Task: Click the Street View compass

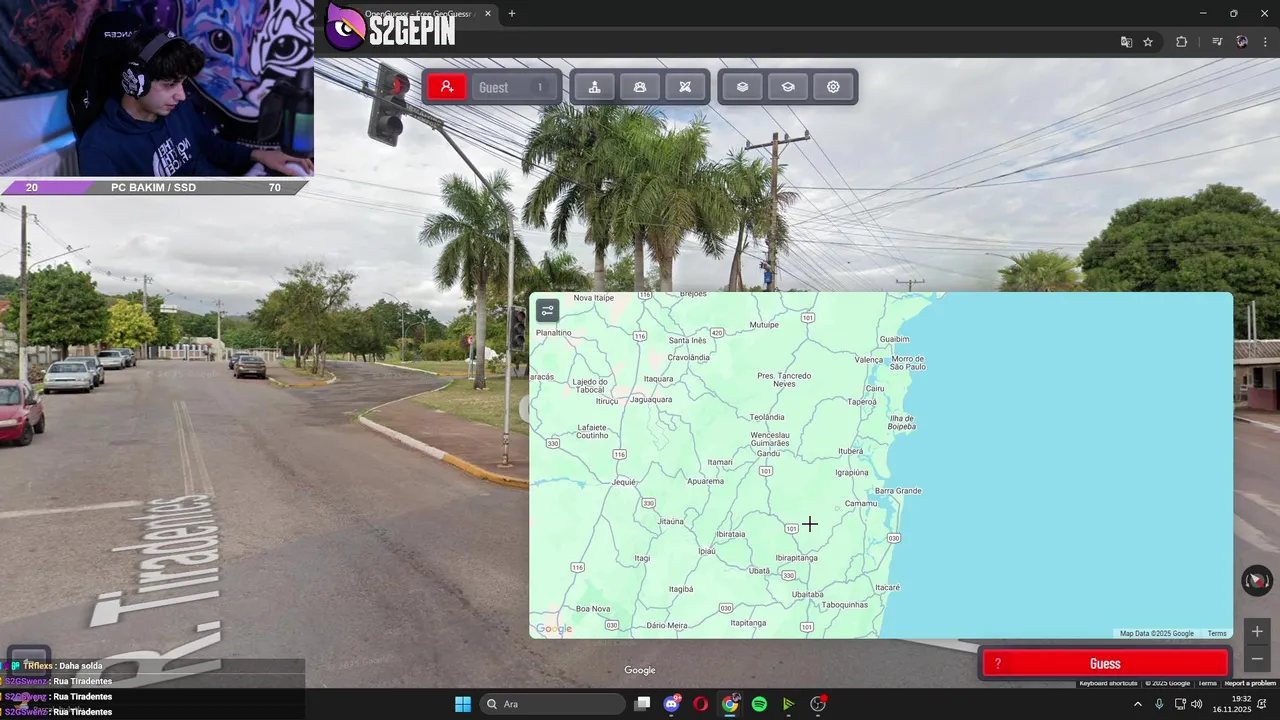Action: click(1257, 580)
